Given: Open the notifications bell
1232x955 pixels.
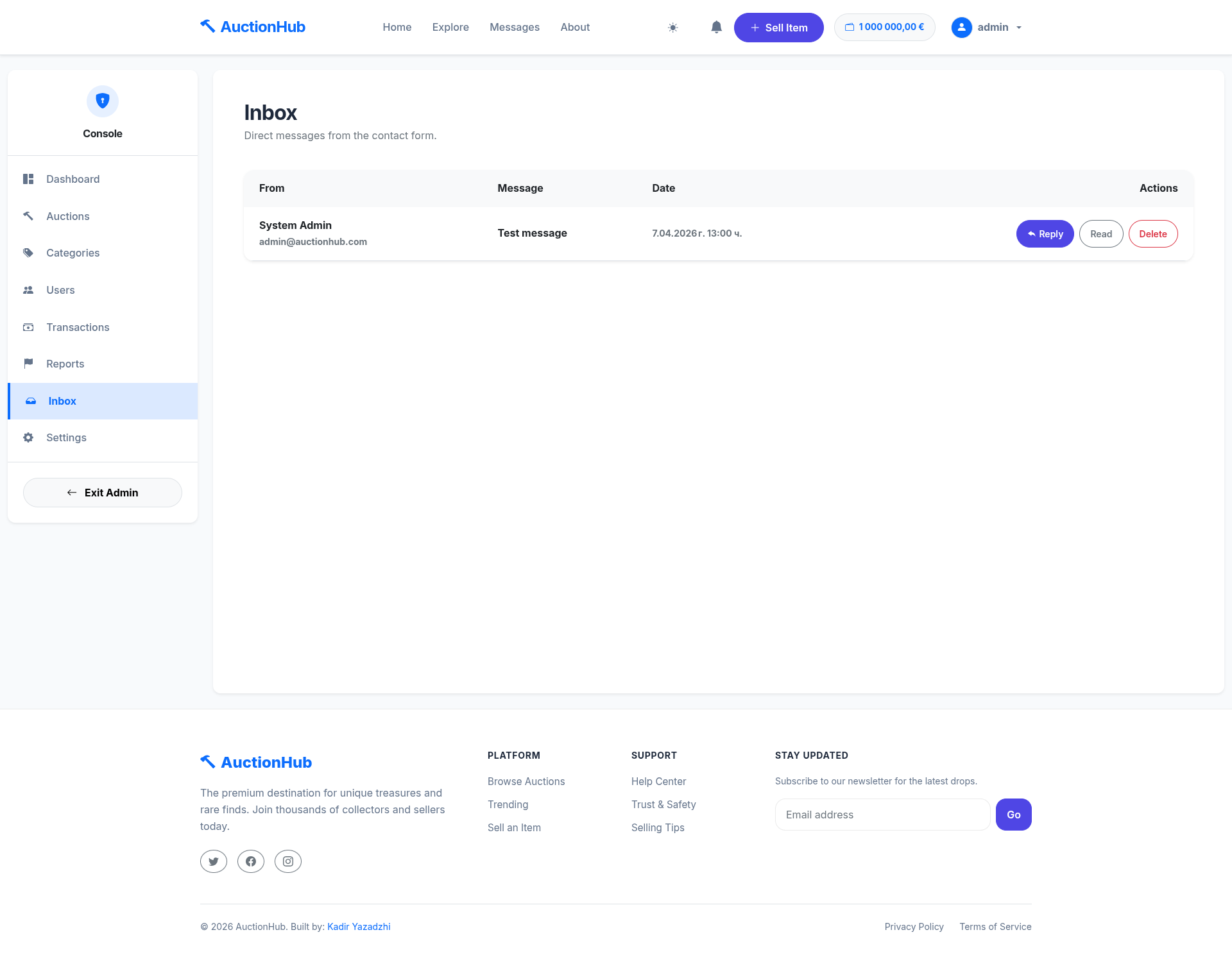Looking at the screenshot, I should point(717,27).
